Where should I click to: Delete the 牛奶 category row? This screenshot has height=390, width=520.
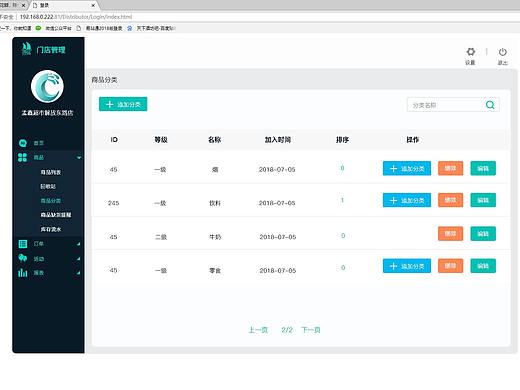pyautogui.click(x=450, y=234)
